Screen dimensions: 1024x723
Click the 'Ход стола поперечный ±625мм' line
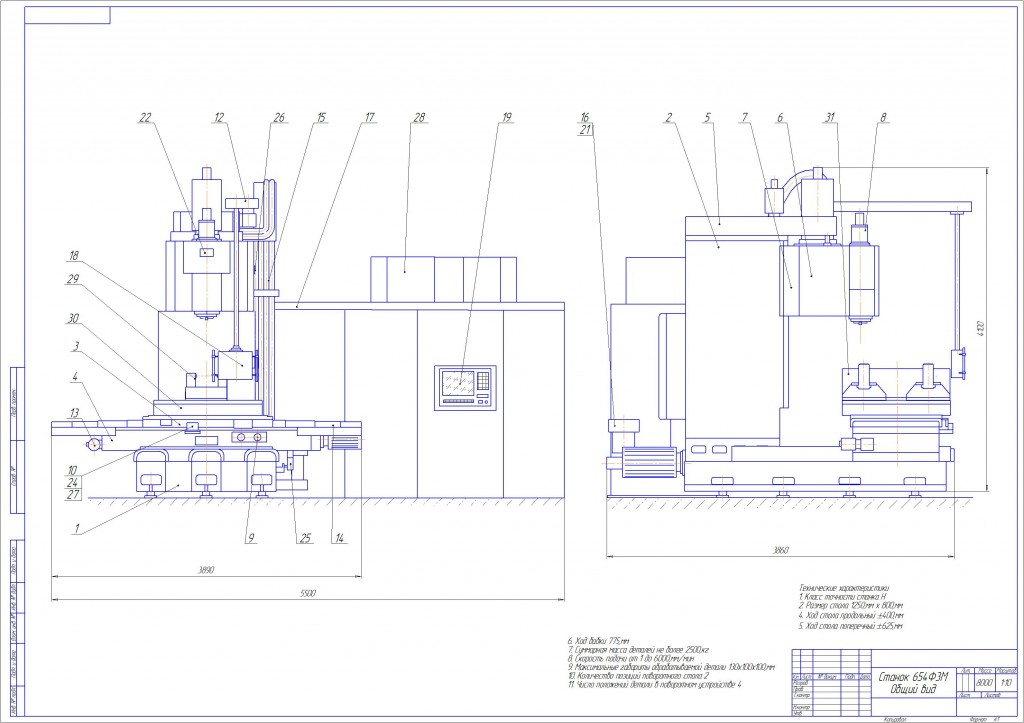(851, 626)
